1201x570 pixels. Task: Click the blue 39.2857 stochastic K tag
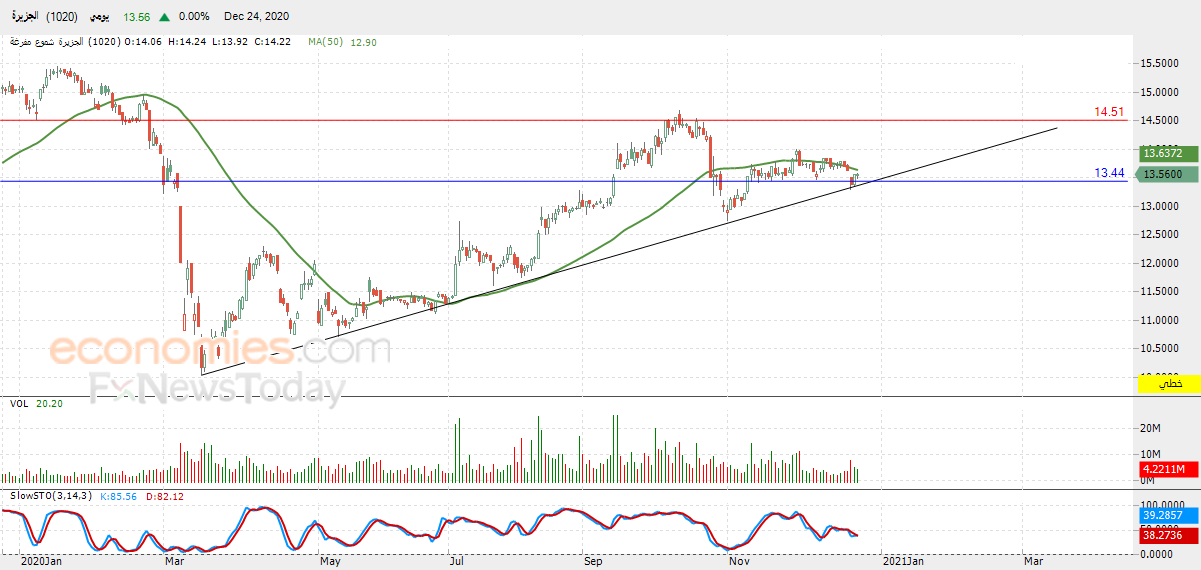[x=1163, y=516]
